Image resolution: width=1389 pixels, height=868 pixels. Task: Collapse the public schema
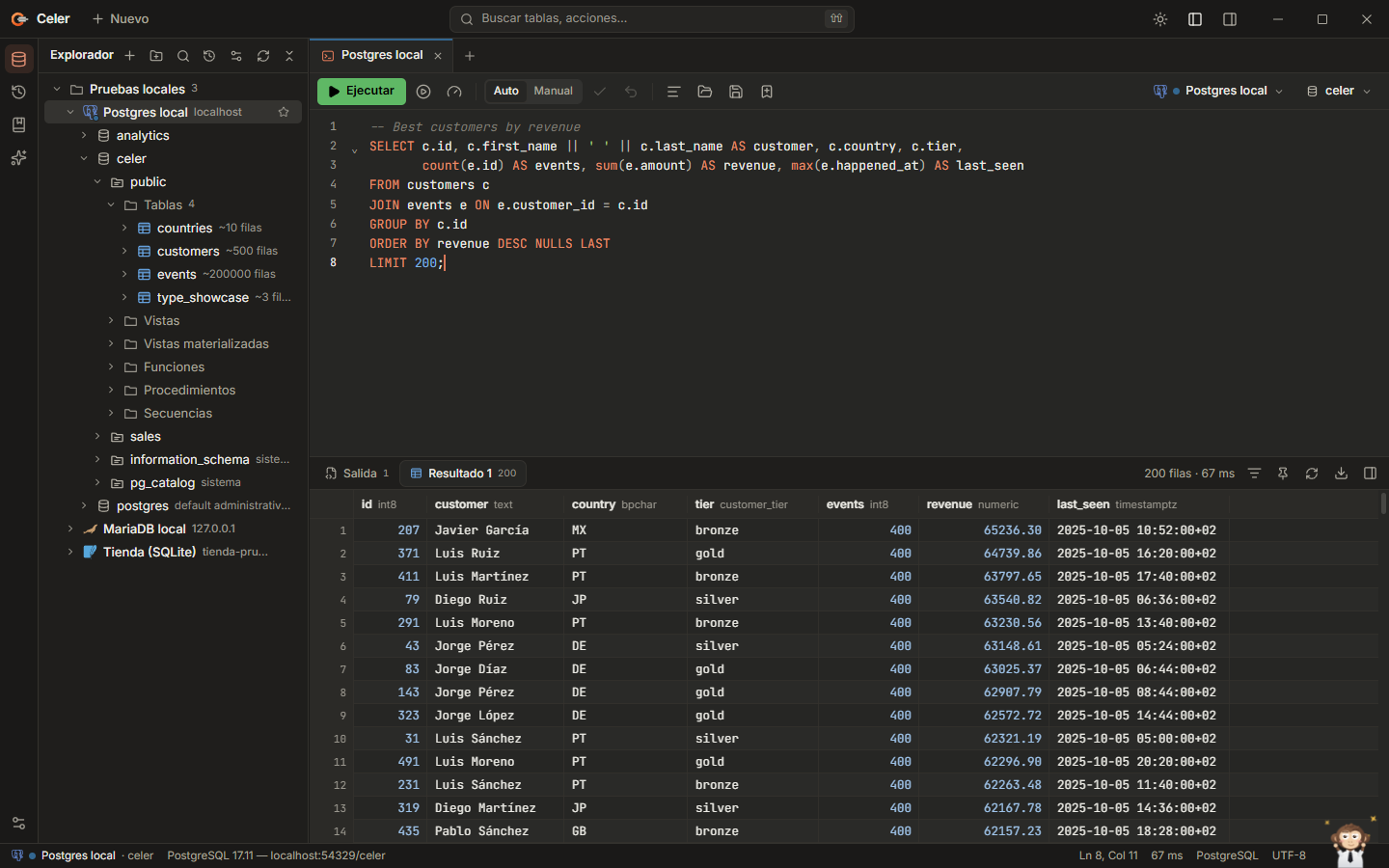97,181
